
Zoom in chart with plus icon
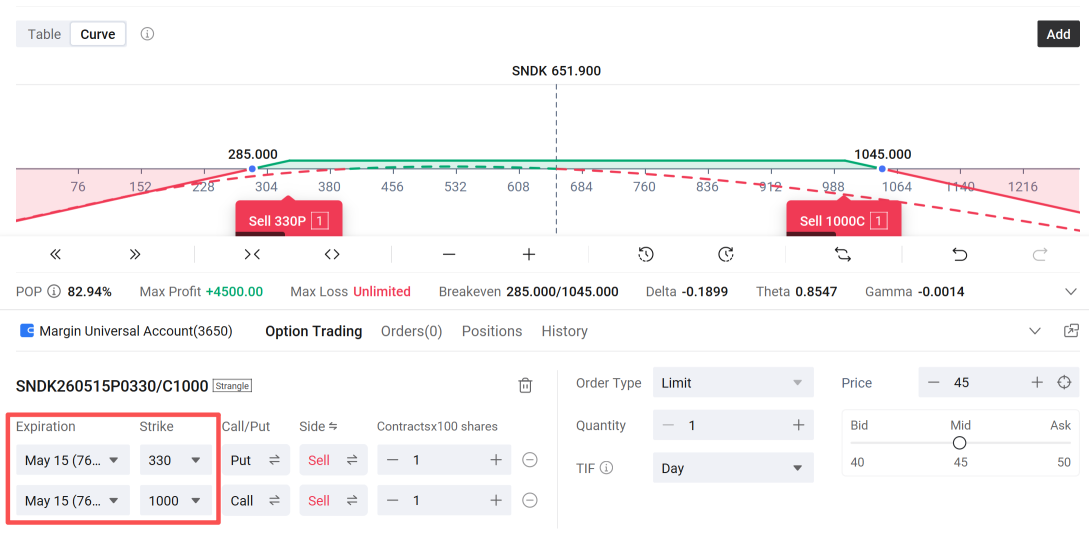(529, 255)
